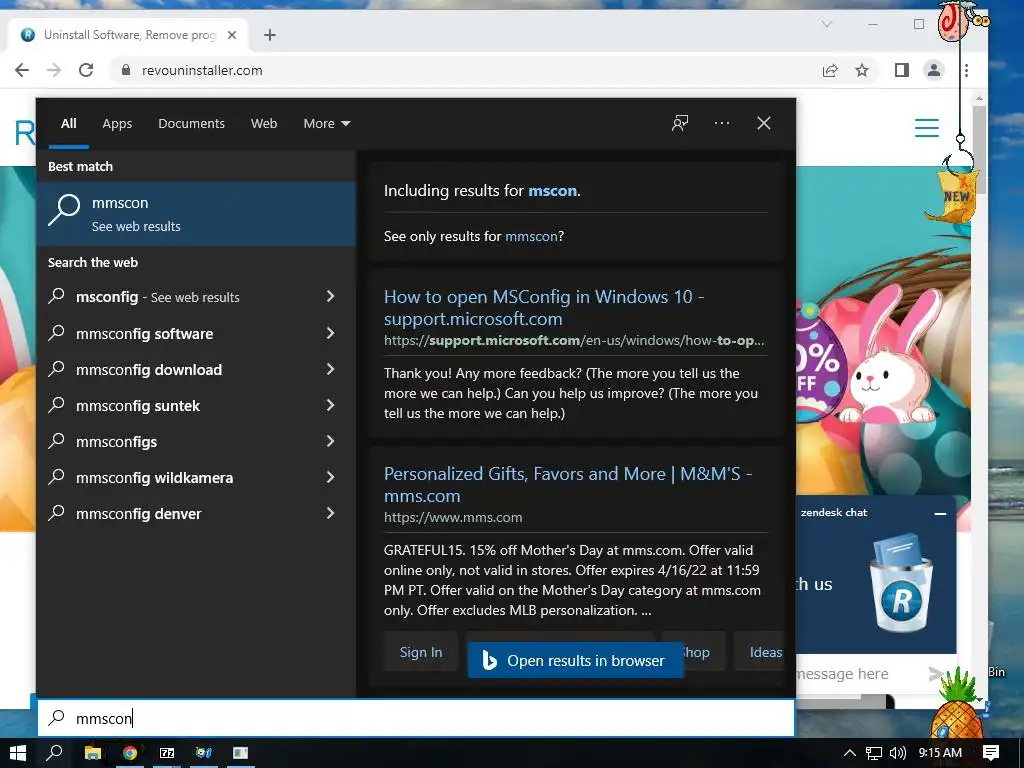The image size is (1024, 768).
Task: Click the taskbar search magnifier icon
Action: click(x=55, y=753)
